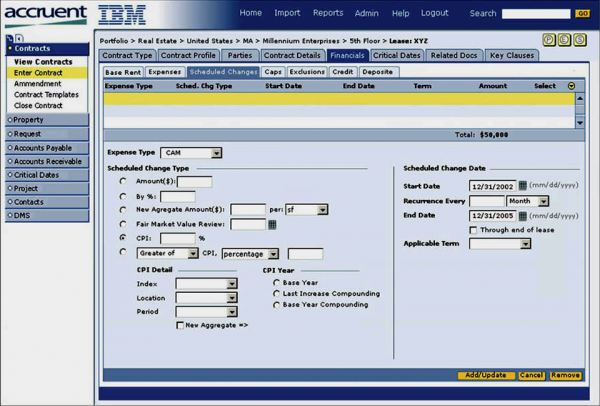Click the yellow GO search button
The width and height of the screenshot is (600, 406).
(x=582, y=14)
